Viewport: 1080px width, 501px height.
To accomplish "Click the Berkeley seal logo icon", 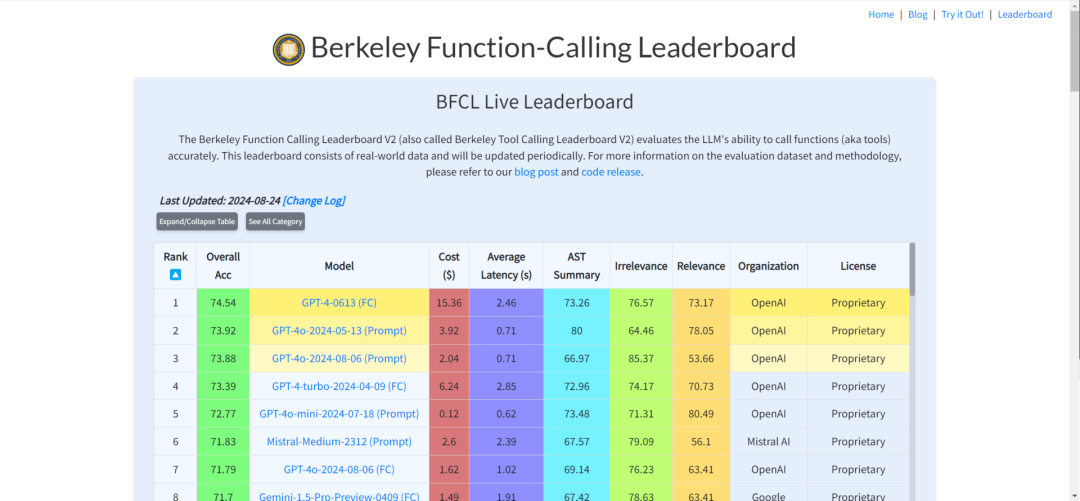I will tap(289, 49).
